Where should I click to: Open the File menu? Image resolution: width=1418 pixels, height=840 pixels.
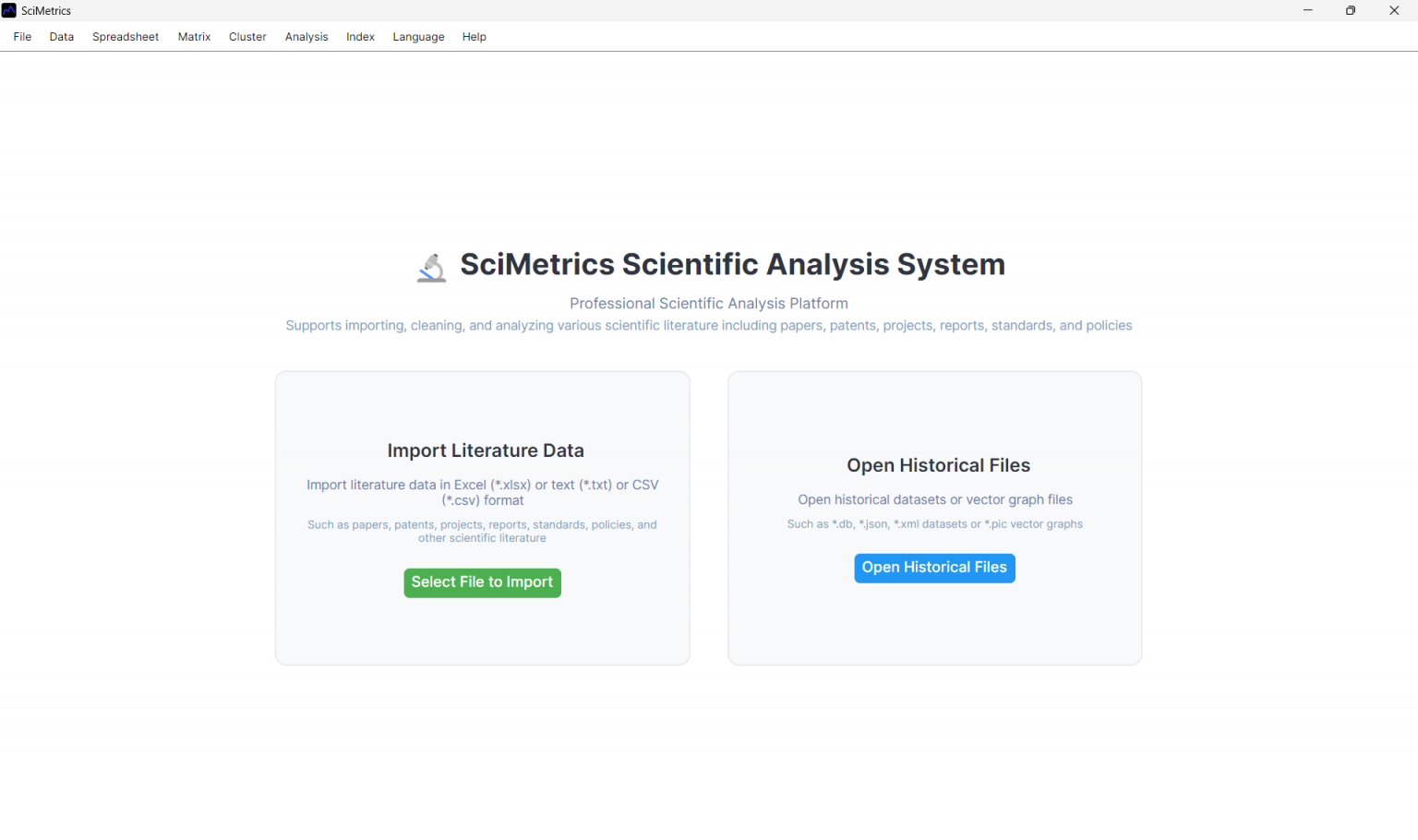click(21, 37)
